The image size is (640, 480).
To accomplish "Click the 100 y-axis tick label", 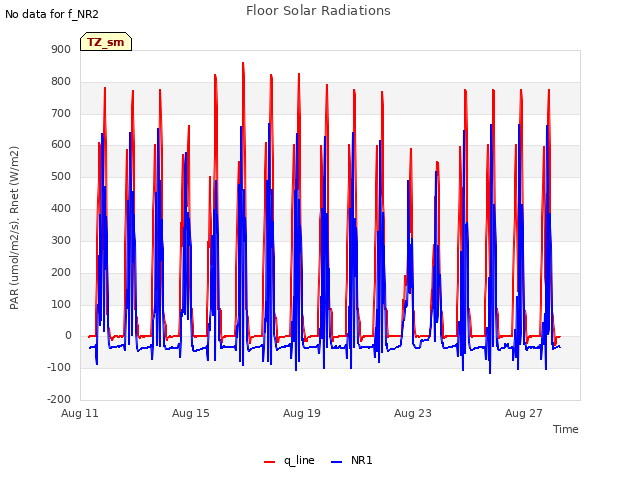I will (61, 304).
